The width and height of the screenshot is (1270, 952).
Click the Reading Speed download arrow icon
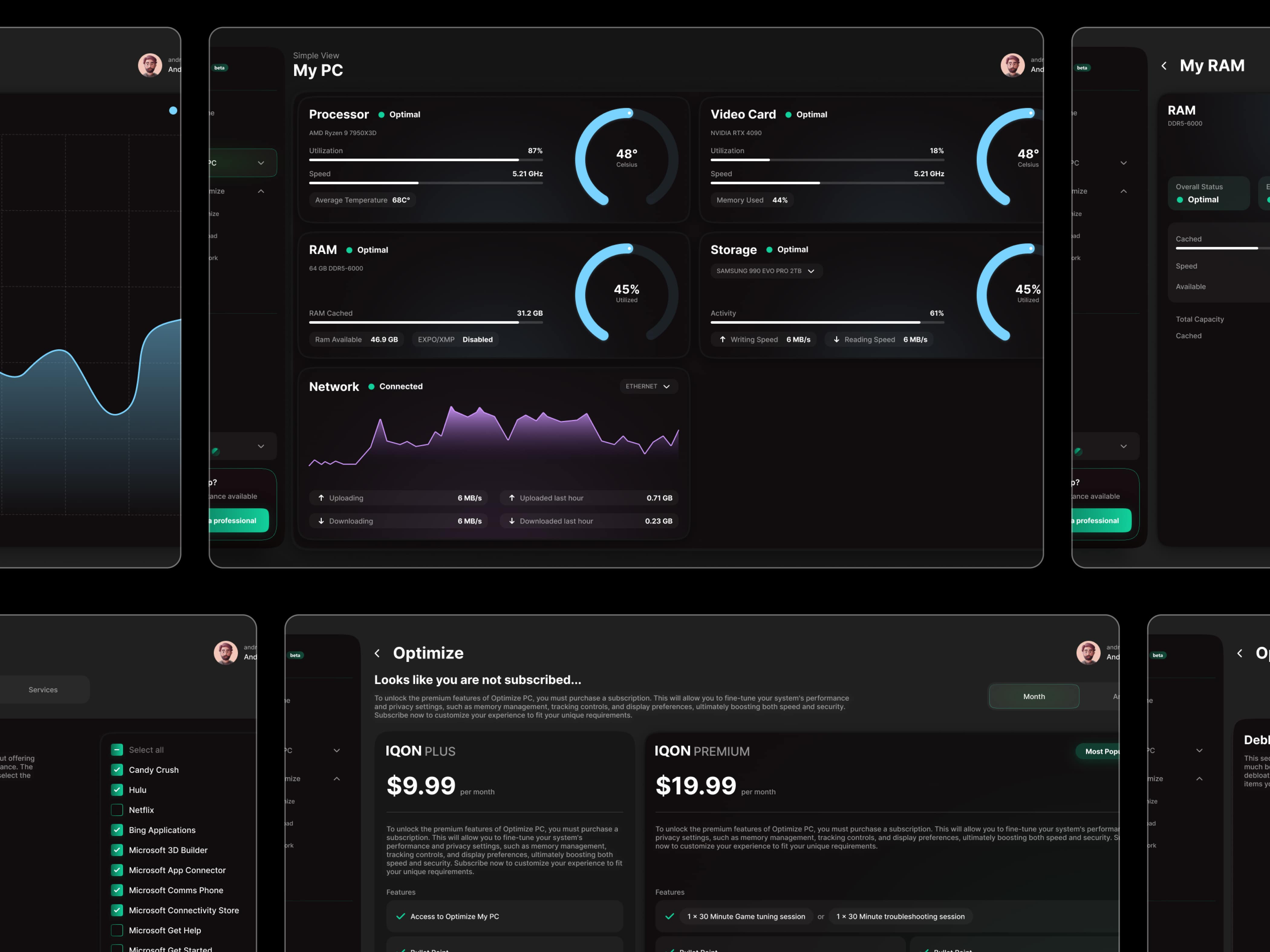[836, 339]
